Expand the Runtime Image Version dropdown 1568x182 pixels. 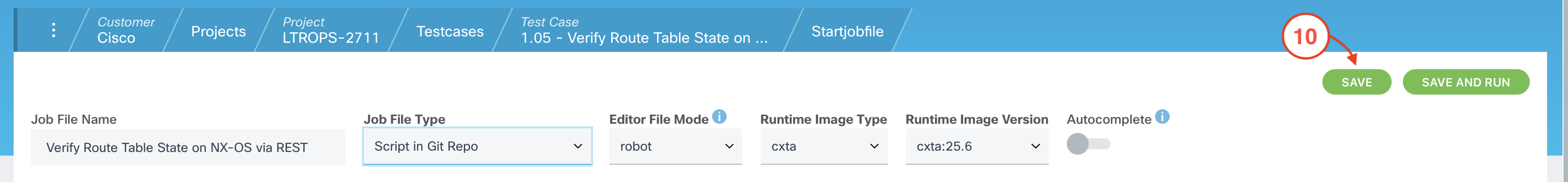pyautogui.click(x=976, y=146)
